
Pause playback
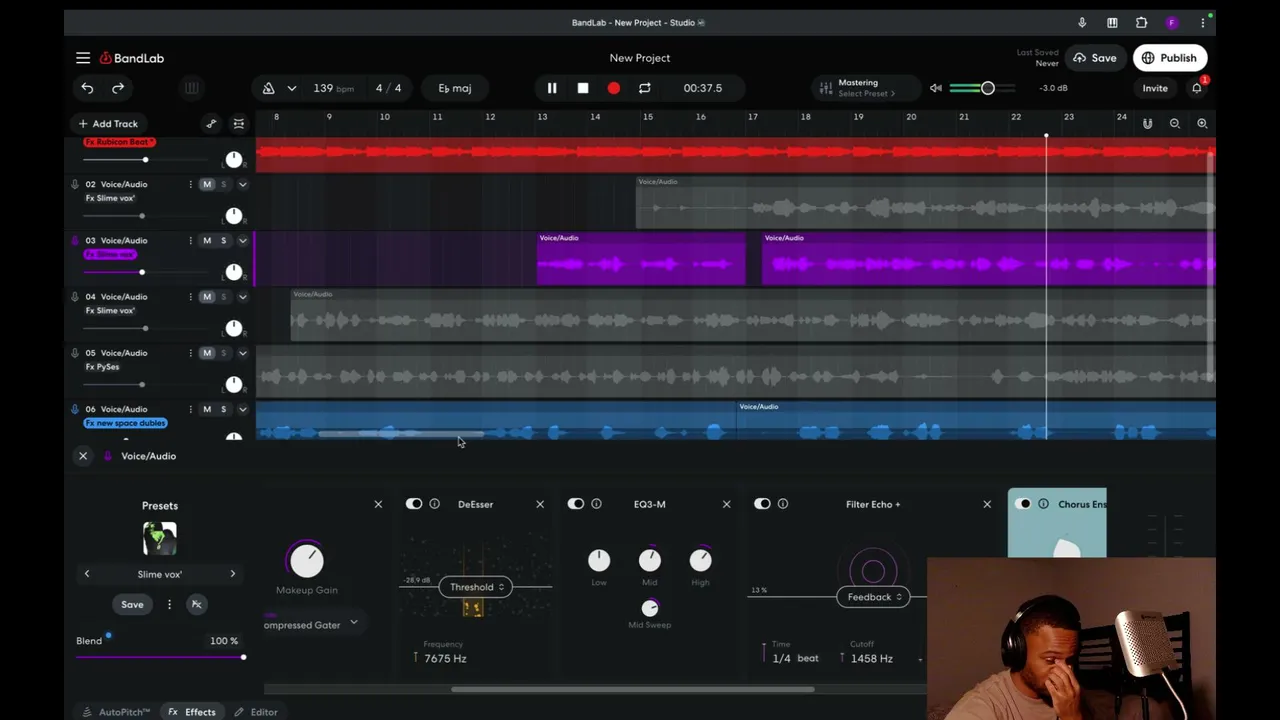[552, 88]
